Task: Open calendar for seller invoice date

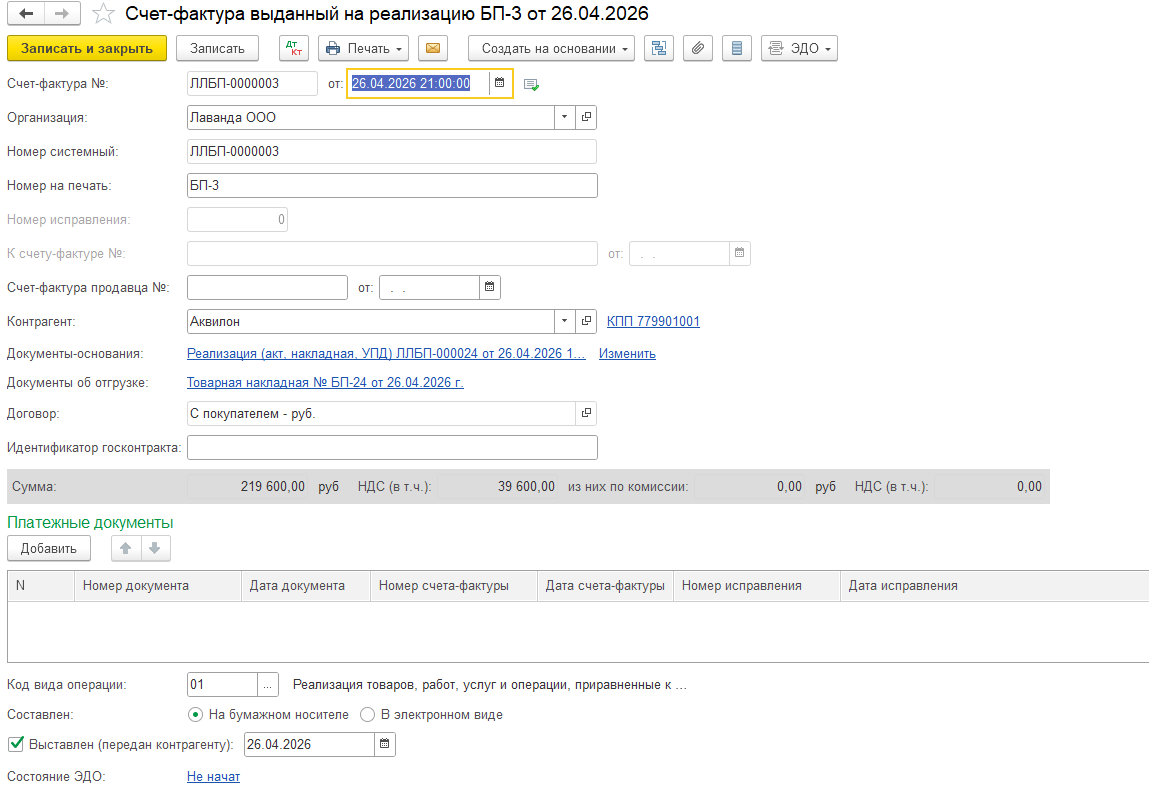Action: point(489,287)
